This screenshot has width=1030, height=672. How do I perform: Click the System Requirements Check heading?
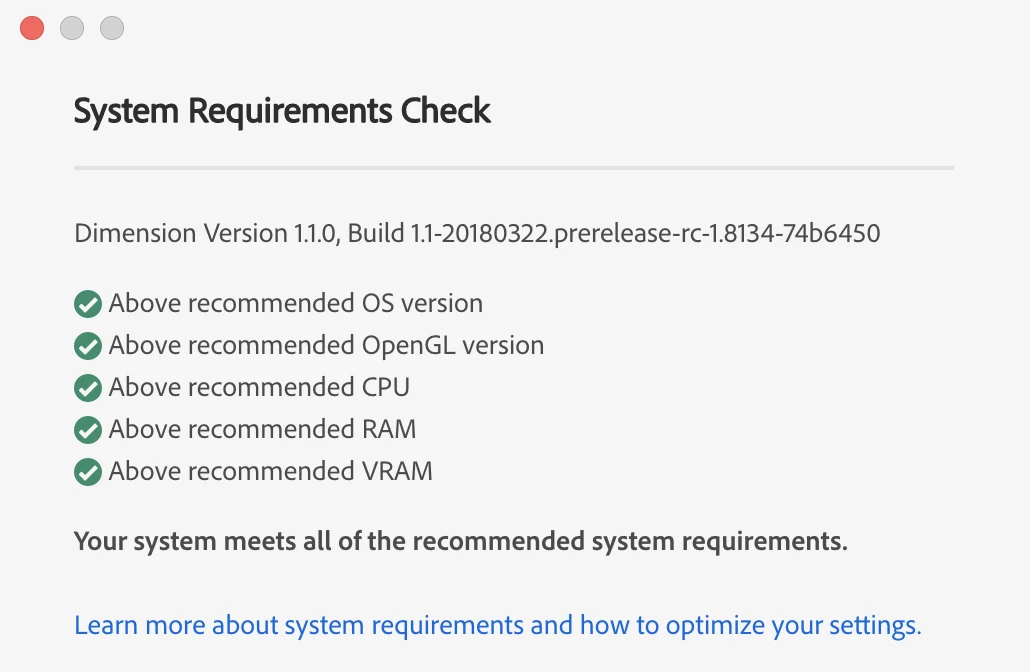click(282, 110)
